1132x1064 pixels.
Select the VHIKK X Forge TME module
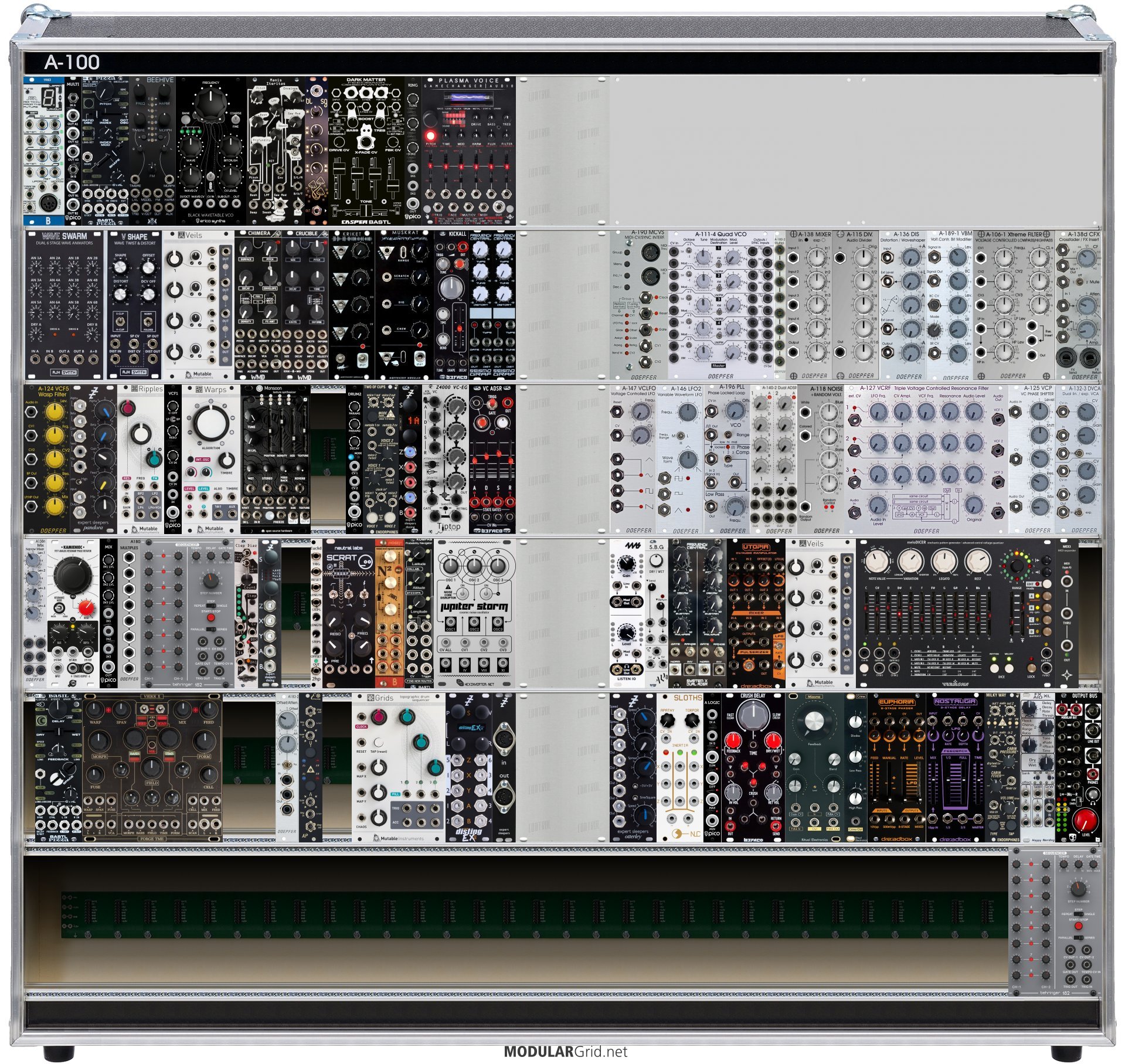point(153,768)
